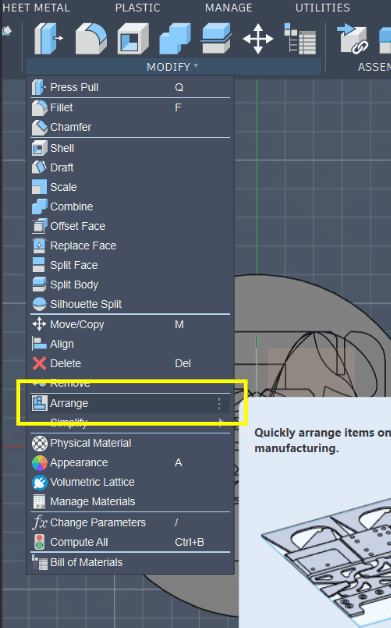The height and width of the screenshot is (628, 391).
Task: Open Change Parameters menu entry
Action: [x=130, y=523]
